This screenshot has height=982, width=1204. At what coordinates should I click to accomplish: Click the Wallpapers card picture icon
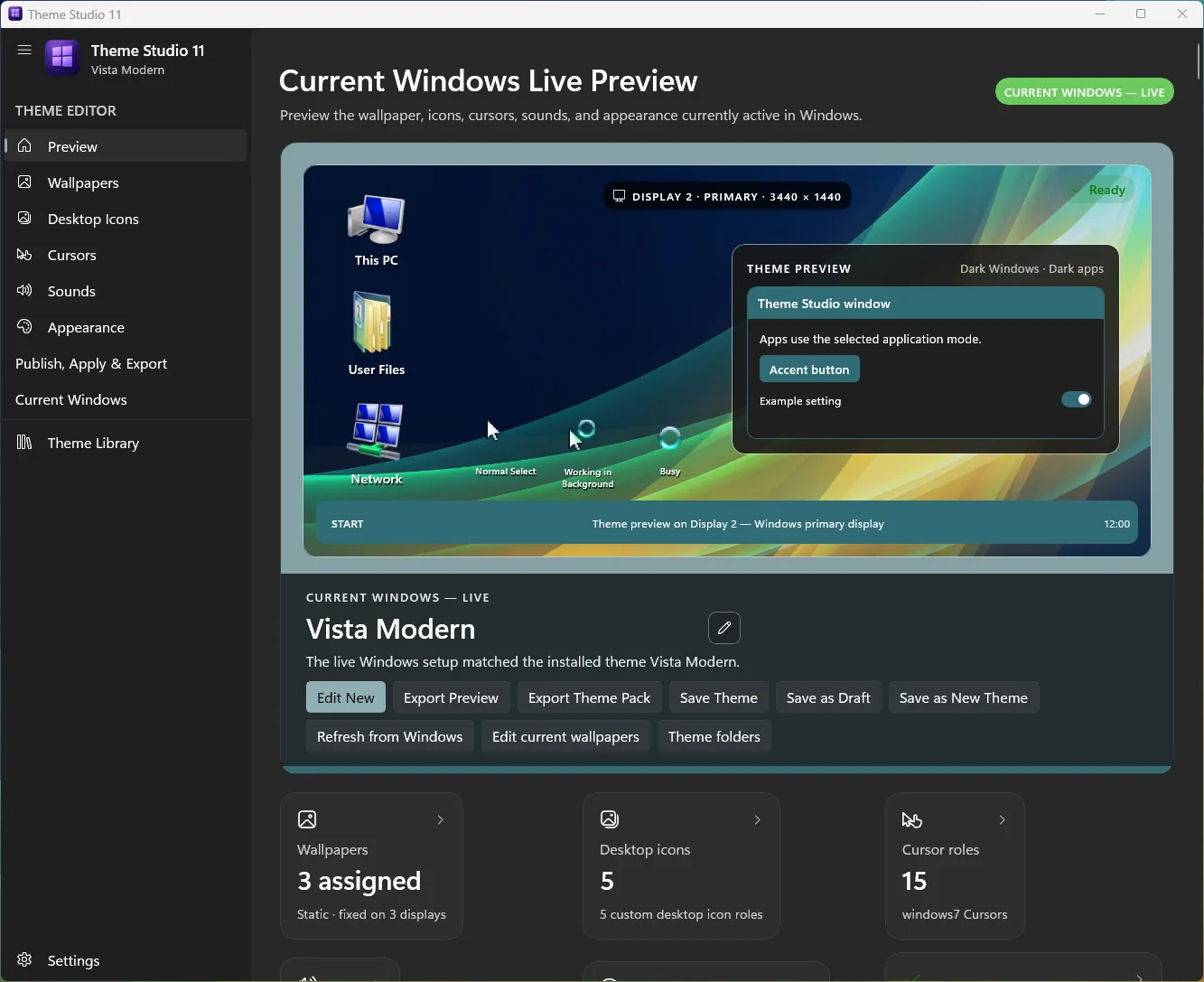[307, 819]
